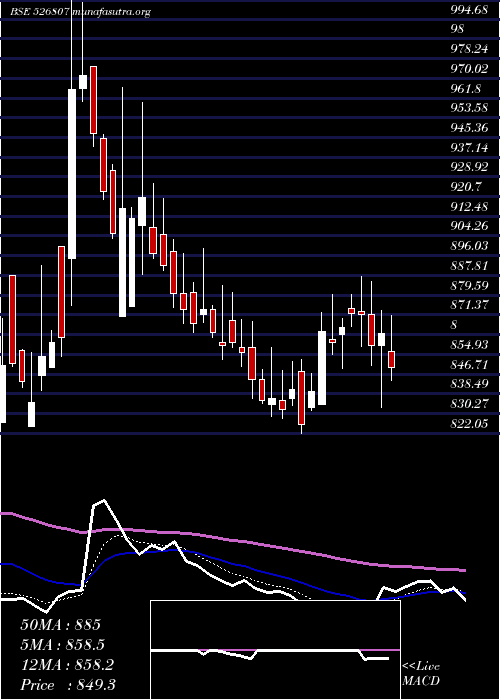Click the Price : 849.3 readout

[68, 685]
